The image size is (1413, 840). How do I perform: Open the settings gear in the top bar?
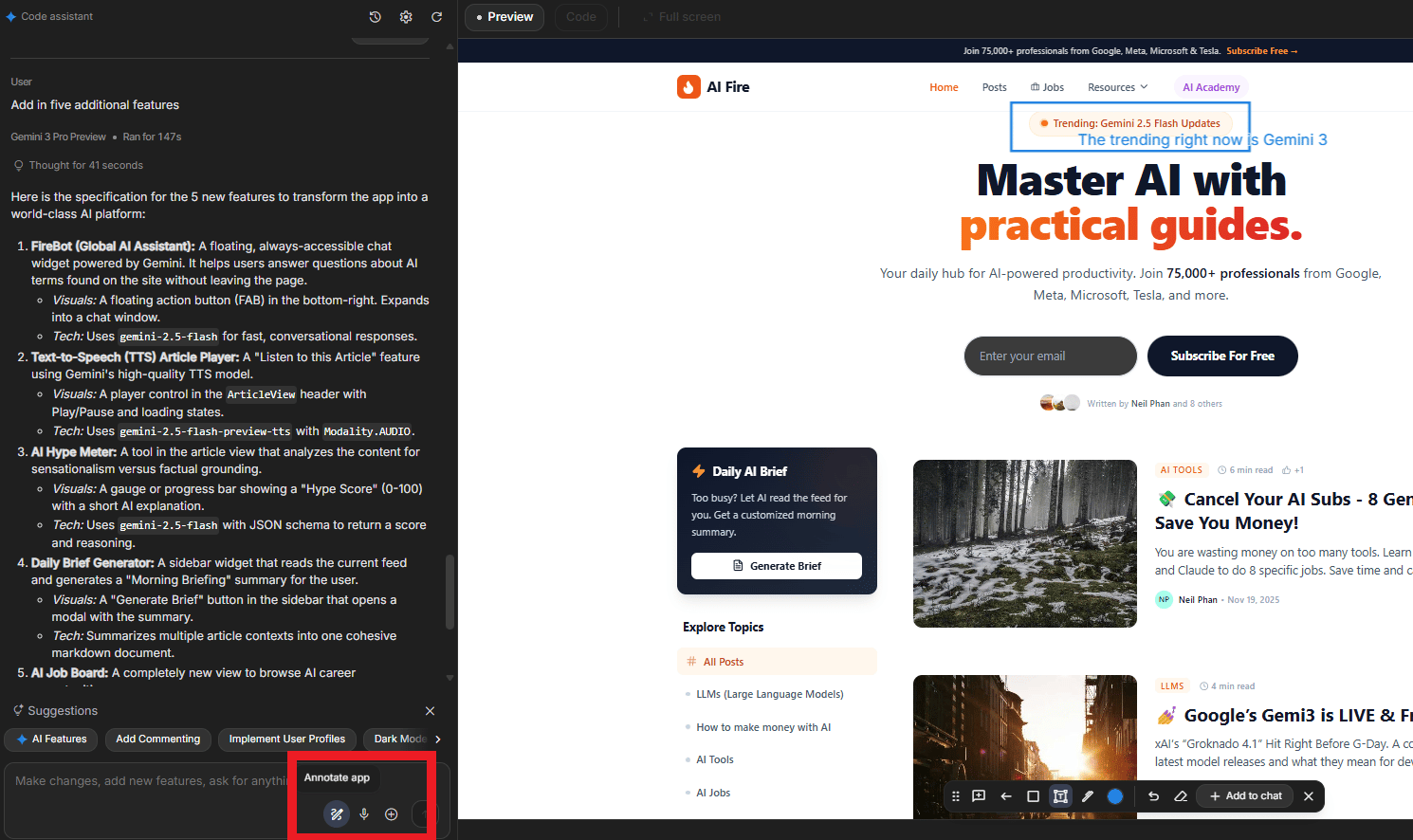click(405, 16)
